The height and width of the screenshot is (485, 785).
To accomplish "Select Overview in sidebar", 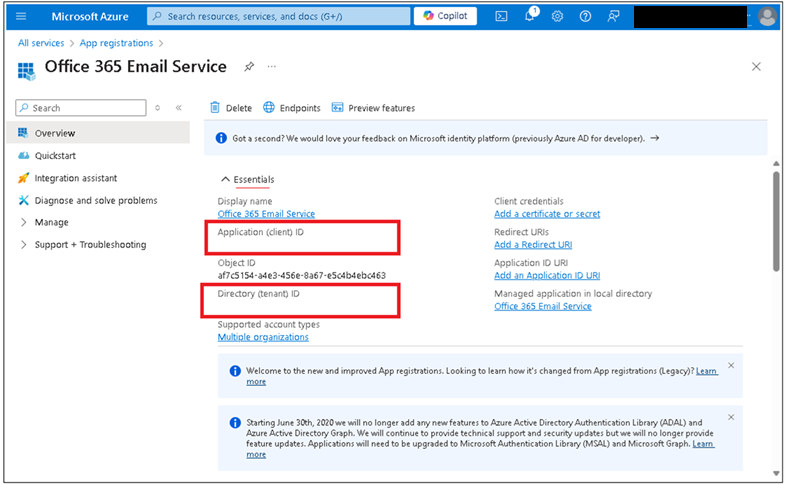I will pos(98,133).
